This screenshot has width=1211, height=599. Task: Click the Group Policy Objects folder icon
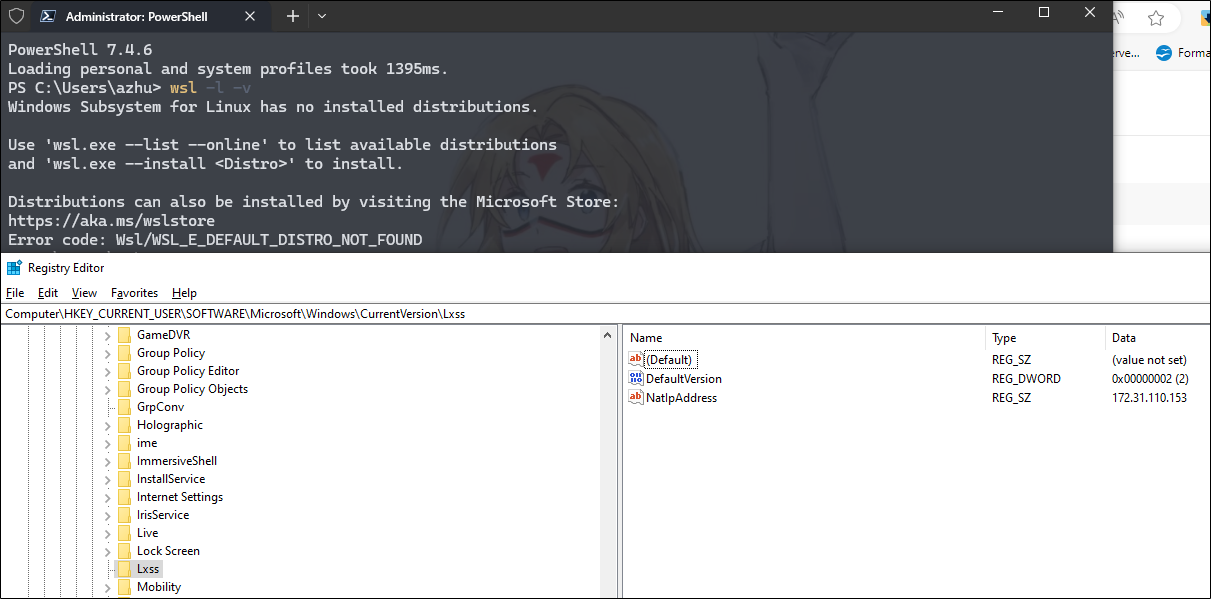[x=124, y=389]
